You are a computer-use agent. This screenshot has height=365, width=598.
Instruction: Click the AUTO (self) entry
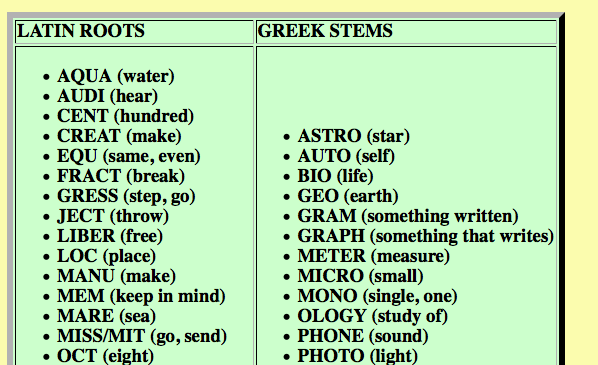(x=346, y=156)
